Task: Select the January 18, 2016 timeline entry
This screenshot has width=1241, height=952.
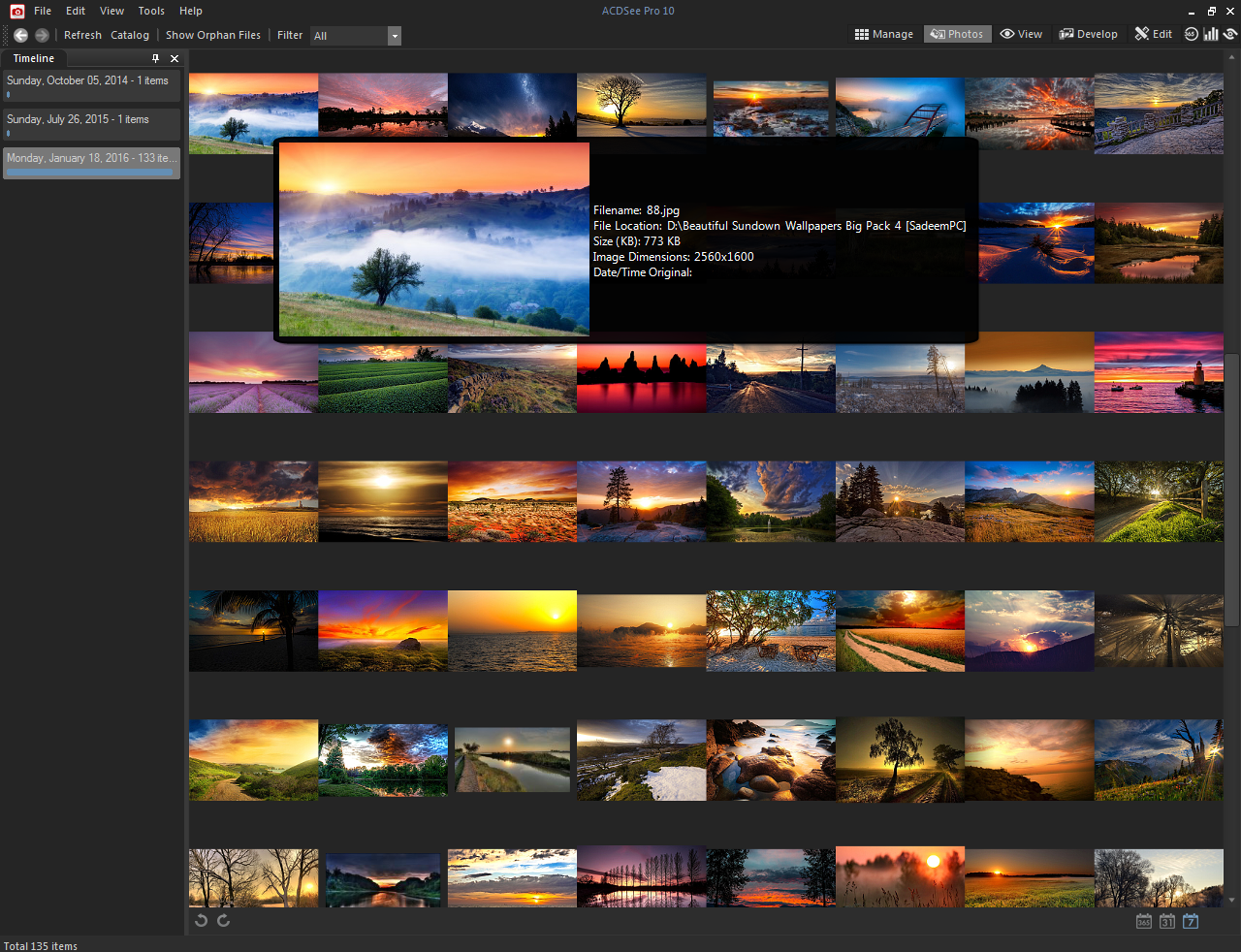Action: pos(91,162)
